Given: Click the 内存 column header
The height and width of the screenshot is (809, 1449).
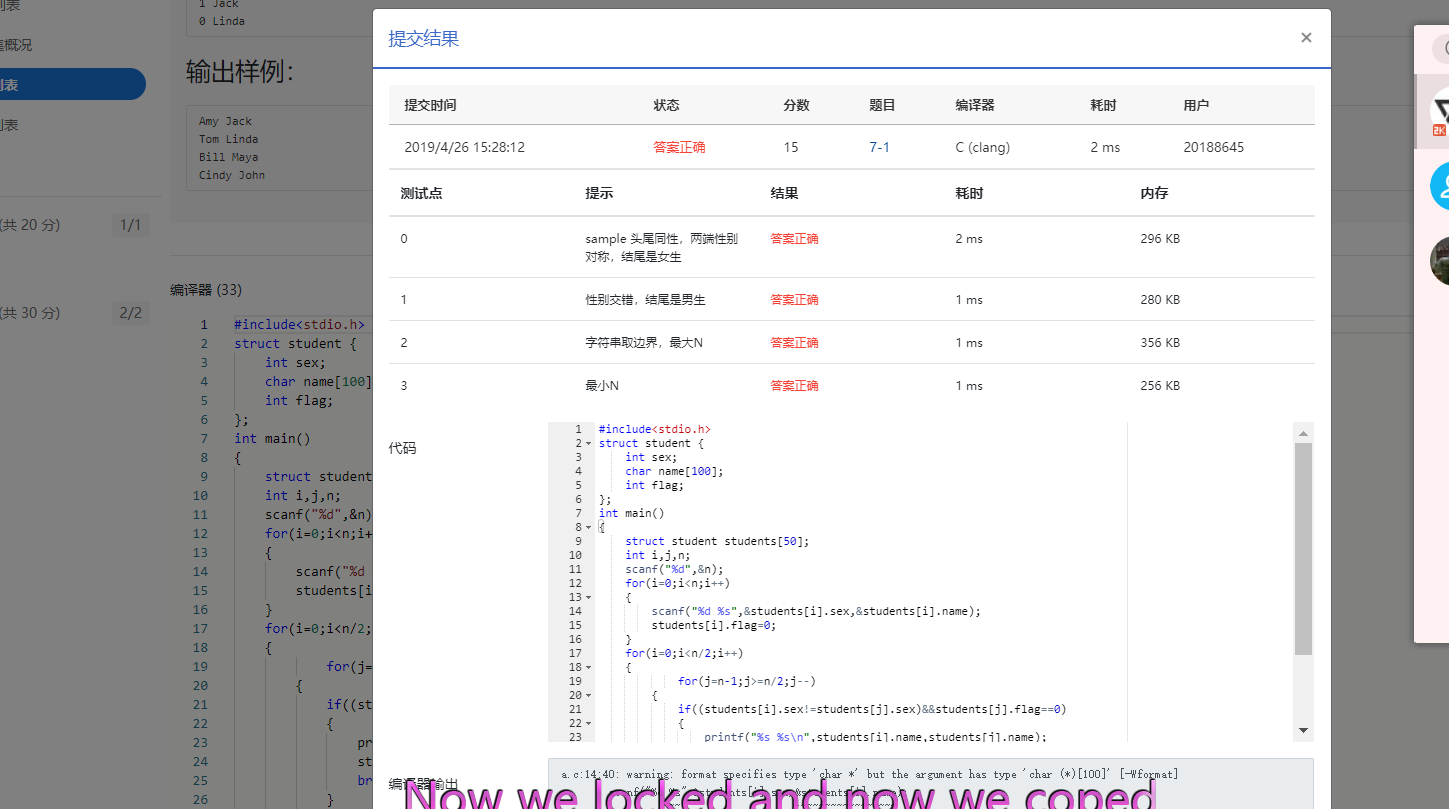Looking at the screenshot, I should coord(1154,193).
